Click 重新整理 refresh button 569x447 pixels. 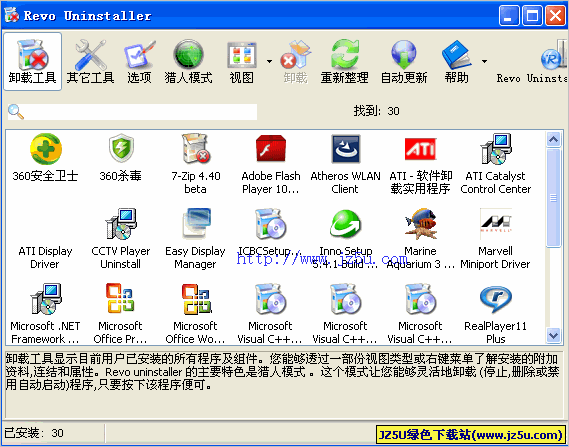344,61
